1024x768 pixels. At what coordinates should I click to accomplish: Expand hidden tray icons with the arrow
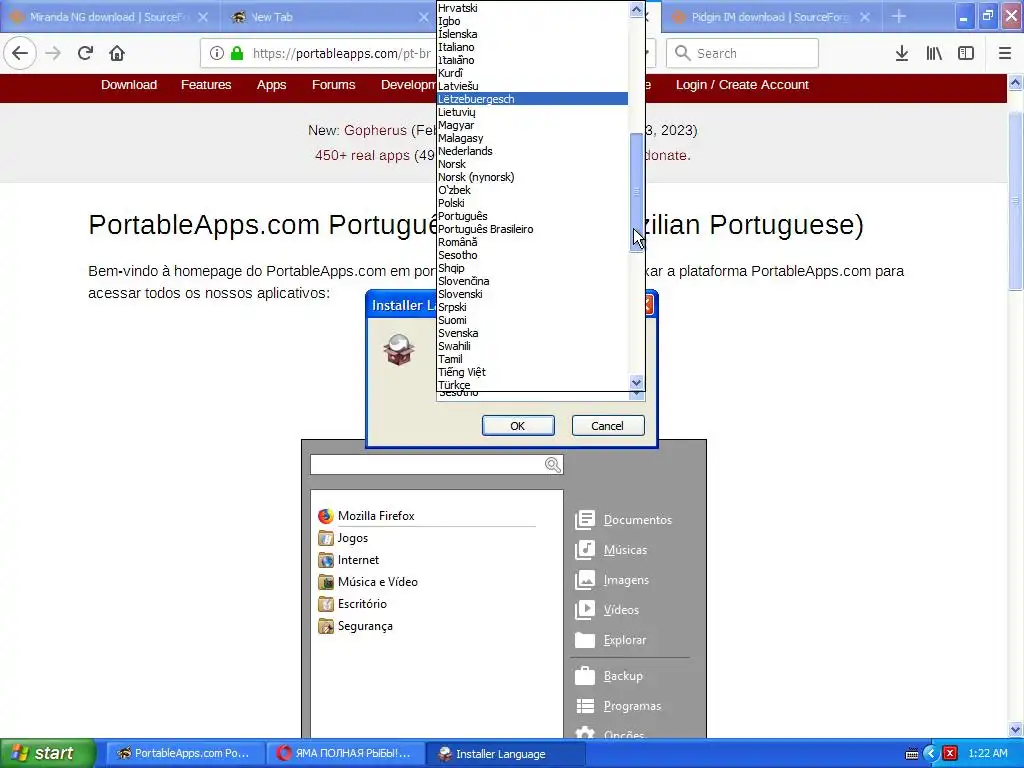tap(931, 754)
